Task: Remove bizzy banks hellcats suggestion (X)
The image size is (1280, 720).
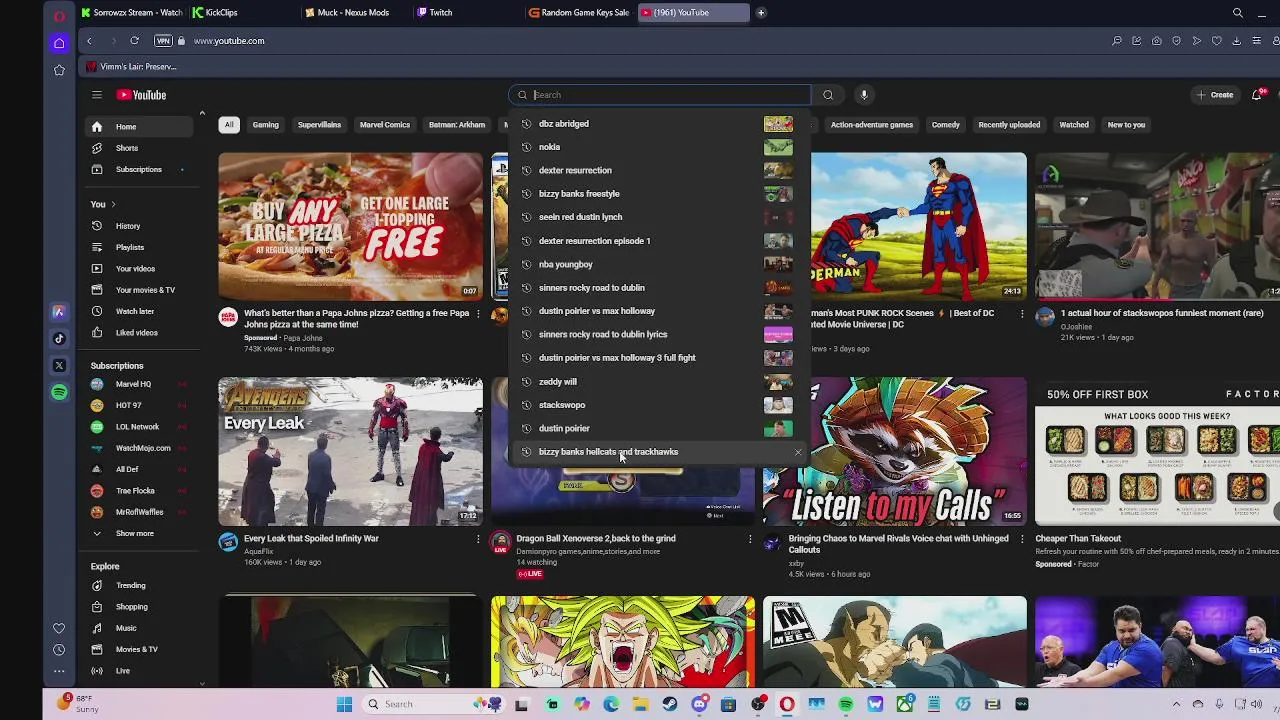Action: click(798, 453)
